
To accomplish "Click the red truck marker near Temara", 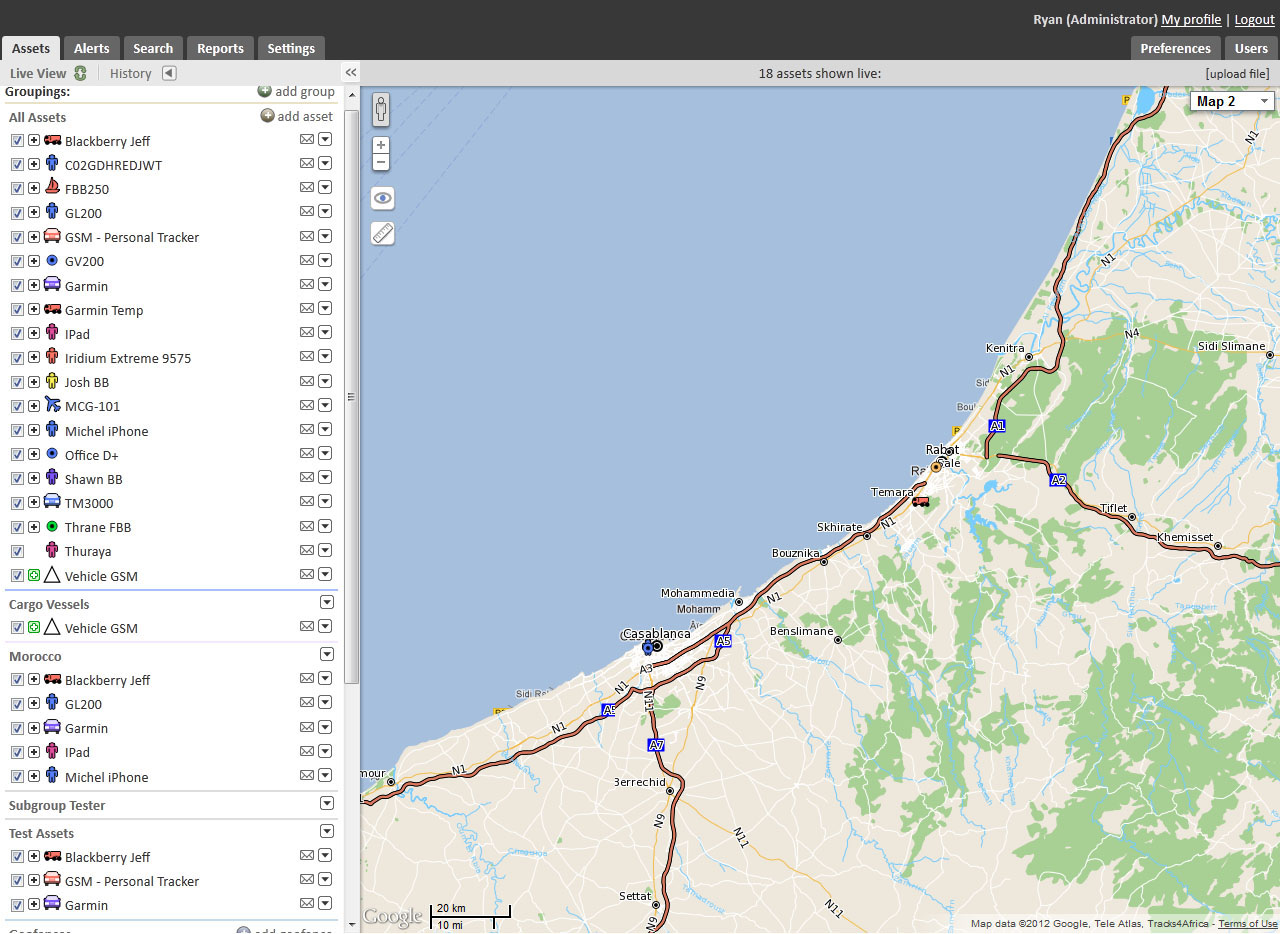I will pyautogui.click(x=920, y=501).
